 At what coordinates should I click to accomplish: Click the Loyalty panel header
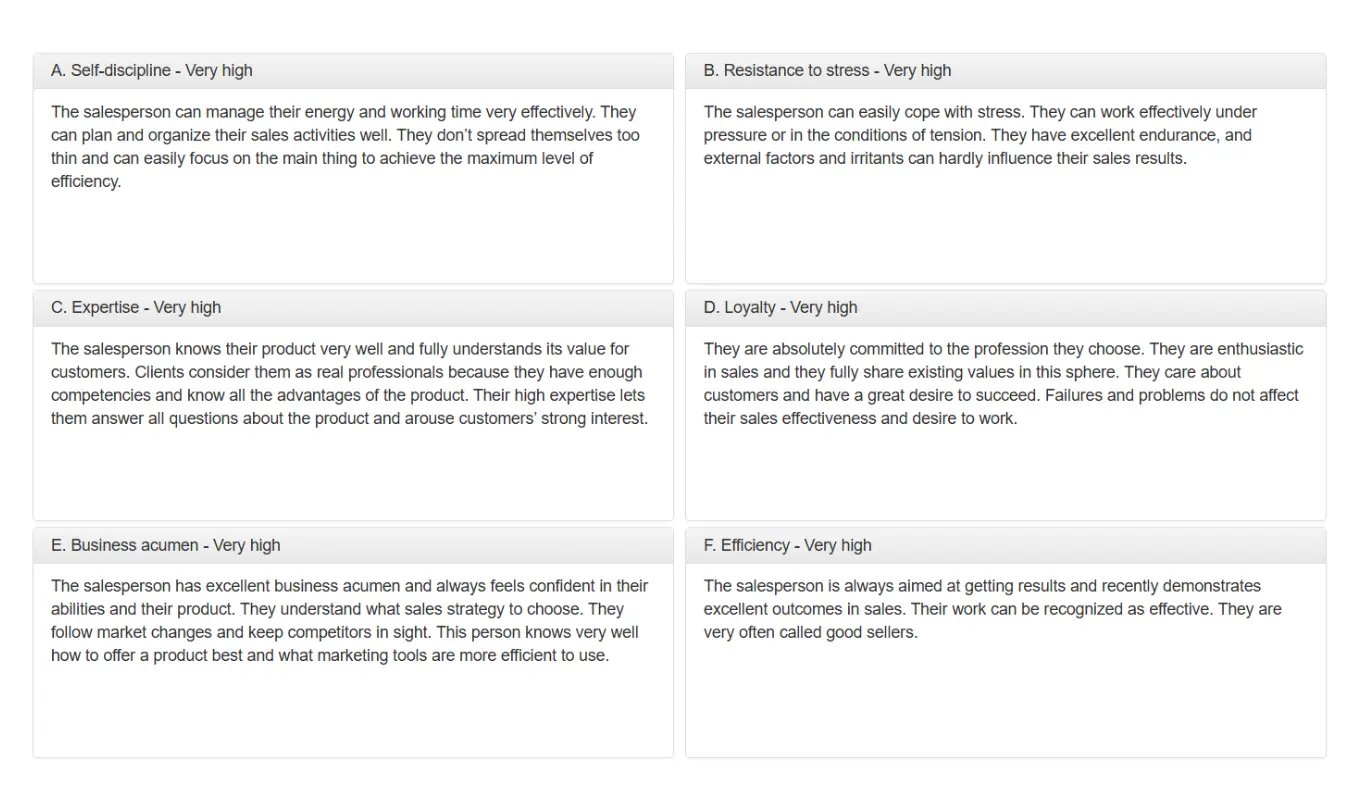(1005, 308)
